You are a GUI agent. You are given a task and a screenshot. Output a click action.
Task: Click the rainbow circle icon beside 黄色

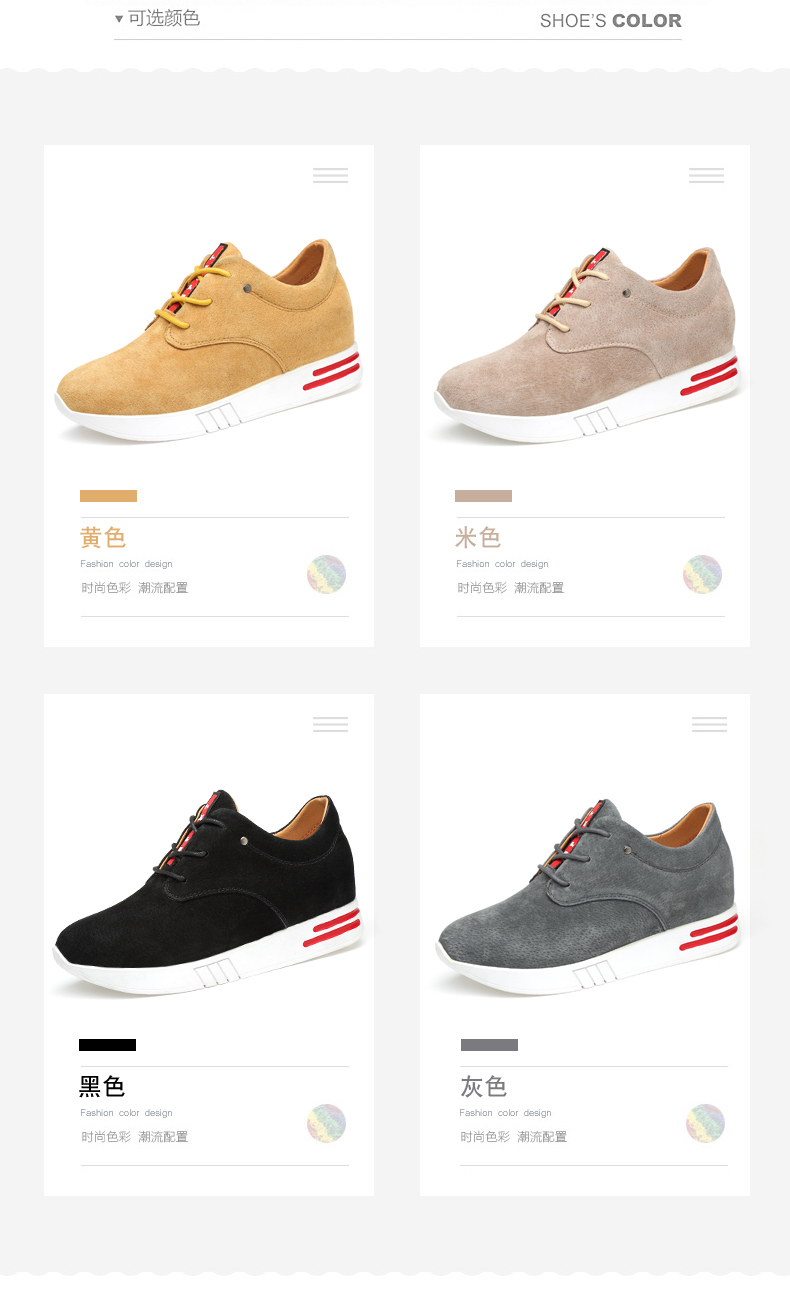coord(326,574)
